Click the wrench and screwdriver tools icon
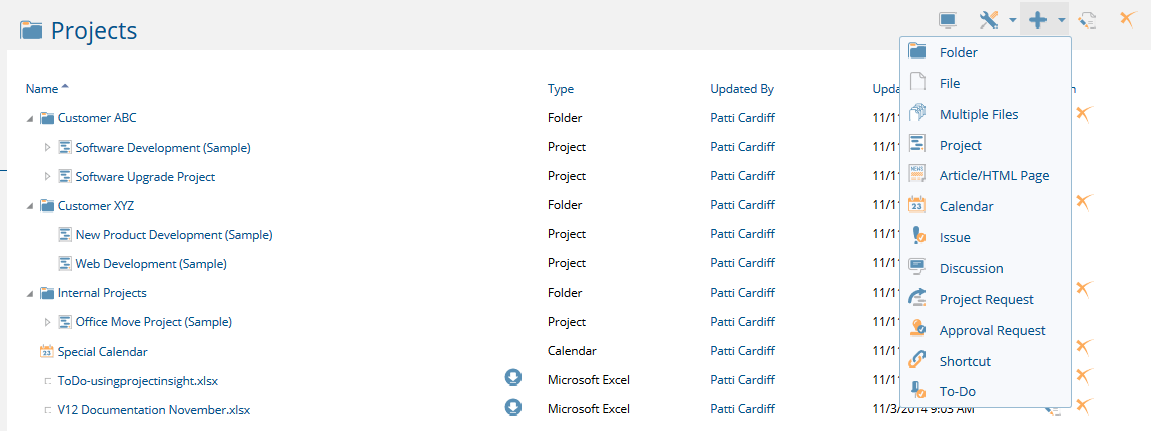The height and width of the screenshot is (431, 1151). coord(990,21)
